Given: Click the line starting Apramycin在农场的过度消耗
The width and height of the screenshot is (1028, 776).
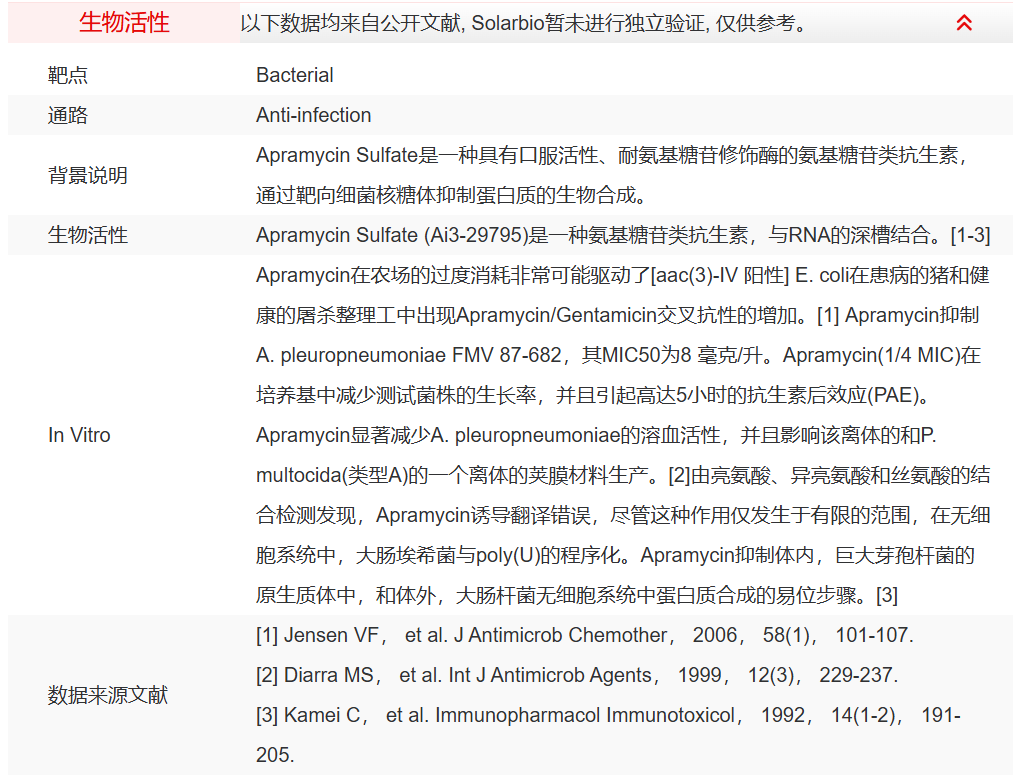Looking at the screenshot, I should [x=623, y=275].
